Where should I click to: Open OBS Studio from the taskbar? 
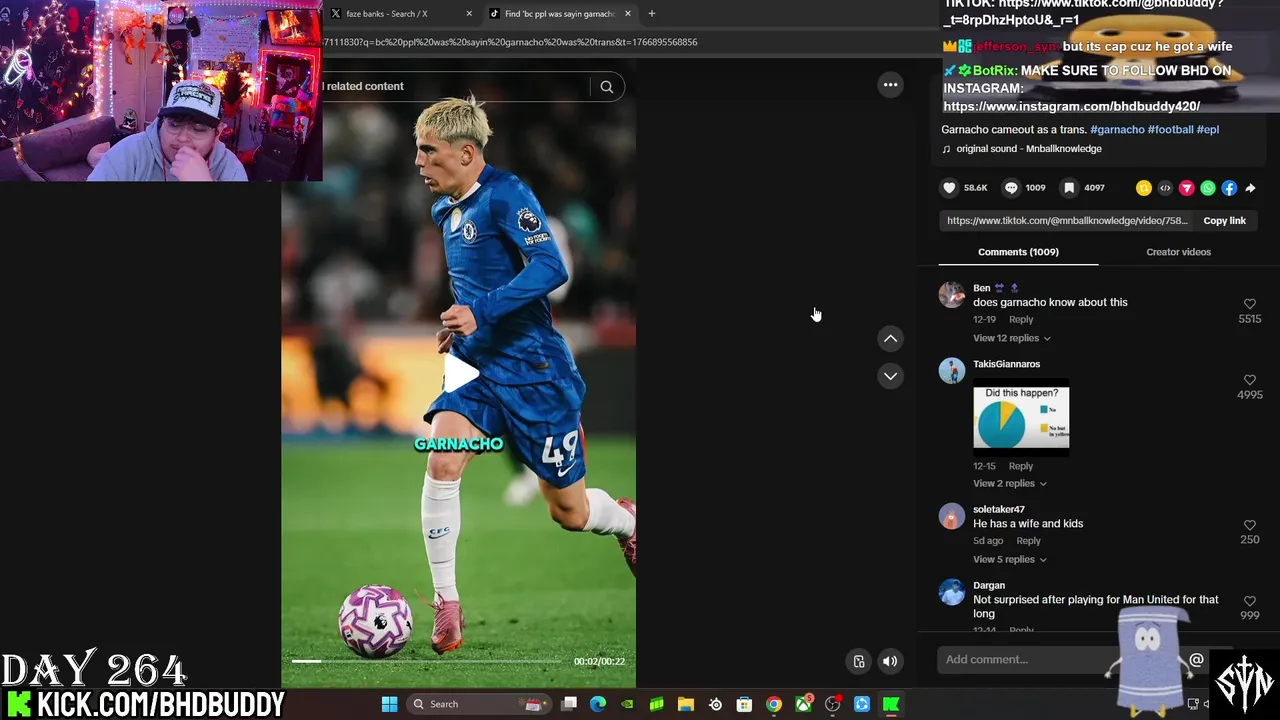[832, 704]
